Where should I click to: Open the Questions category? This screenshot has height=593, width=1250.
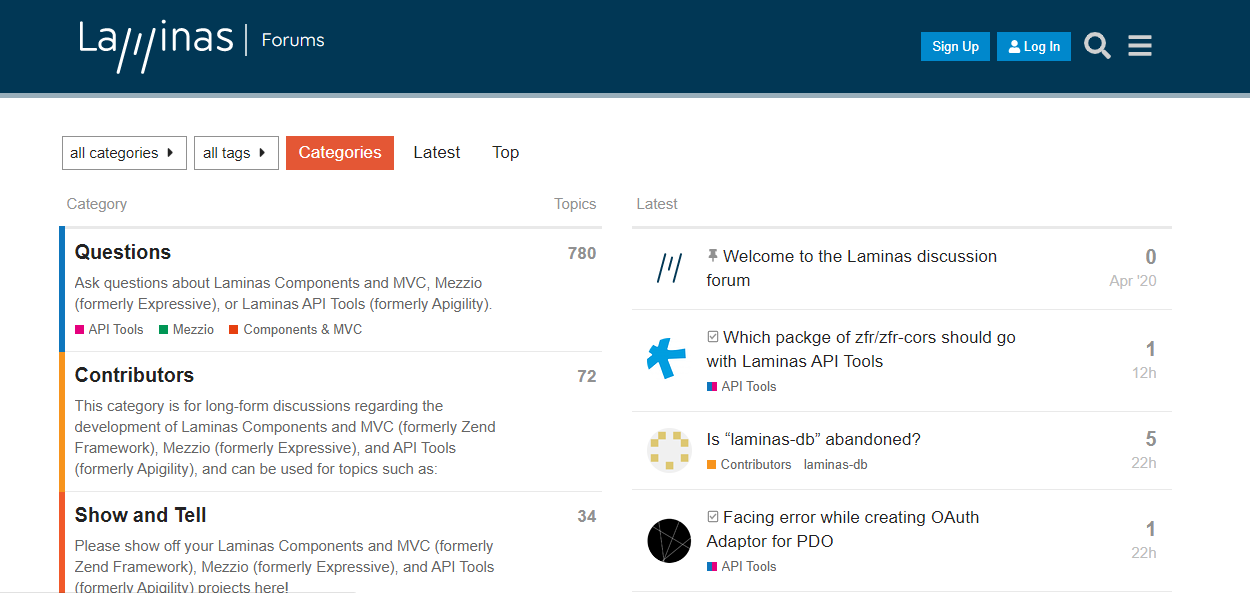(x=123, y=252)
